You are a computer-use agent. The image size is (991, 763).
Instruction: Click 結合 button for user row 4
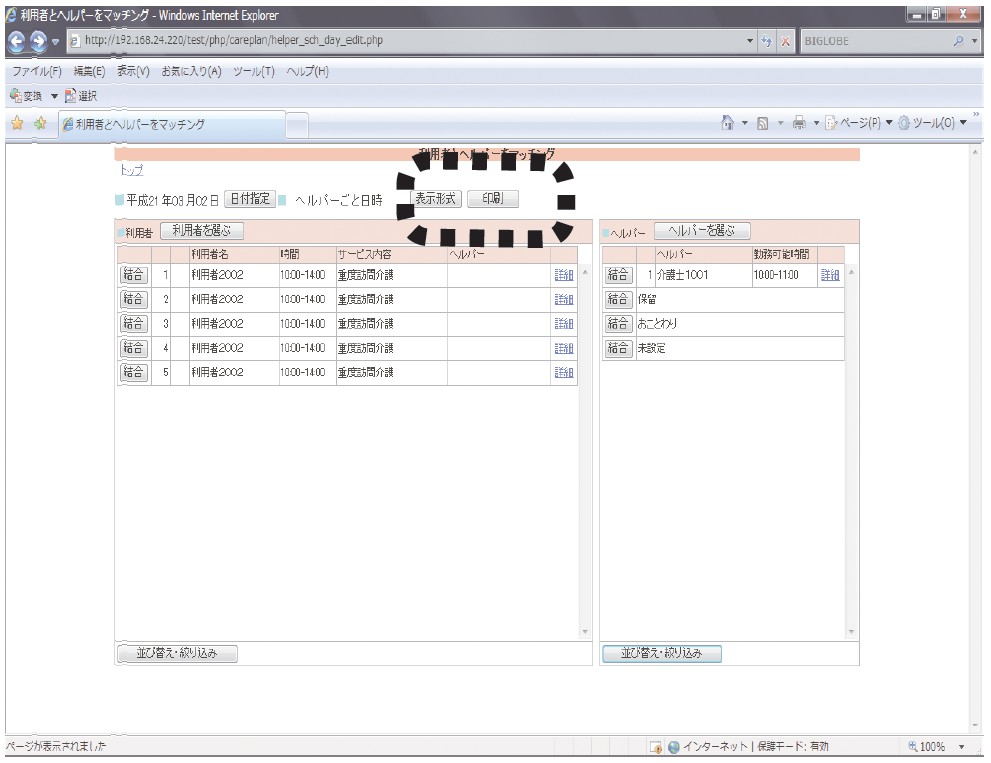click(x=133, y=348)
